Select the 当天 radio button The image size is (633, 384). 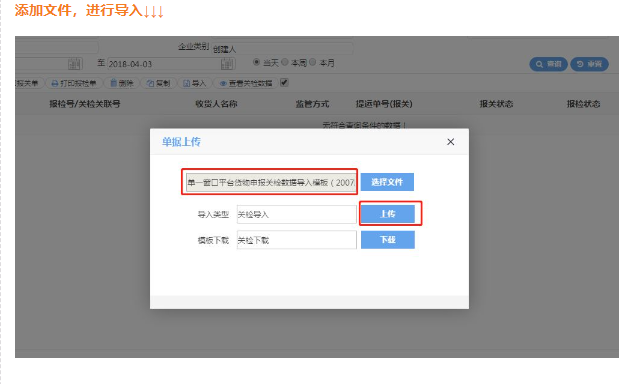tap(256, 62)
